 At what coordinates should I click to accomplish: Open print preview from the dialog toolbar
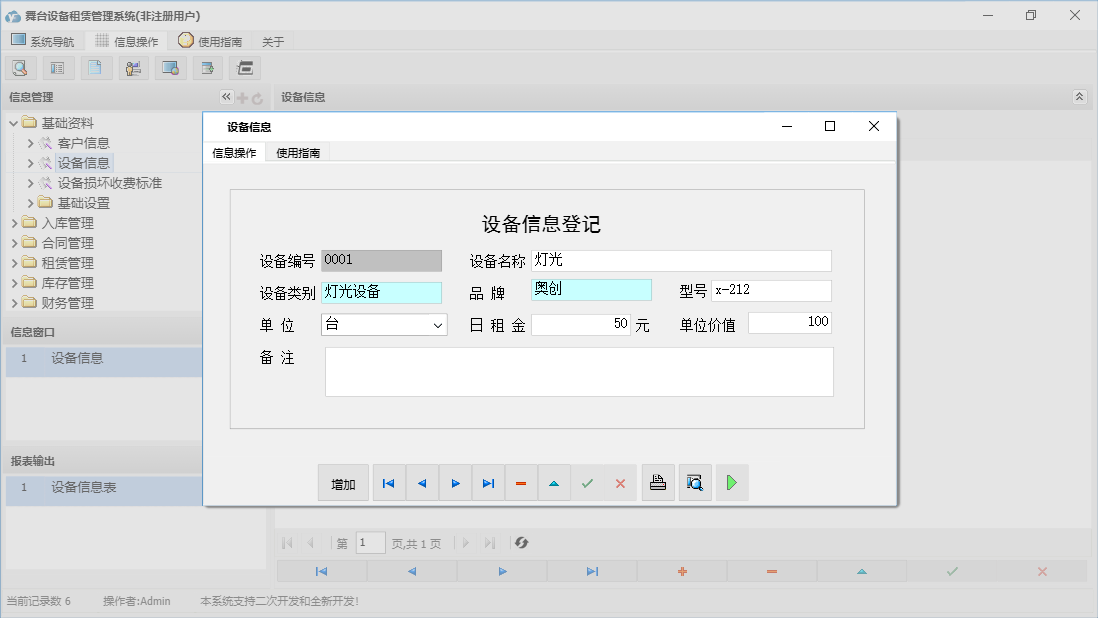[x=694, y=482]
